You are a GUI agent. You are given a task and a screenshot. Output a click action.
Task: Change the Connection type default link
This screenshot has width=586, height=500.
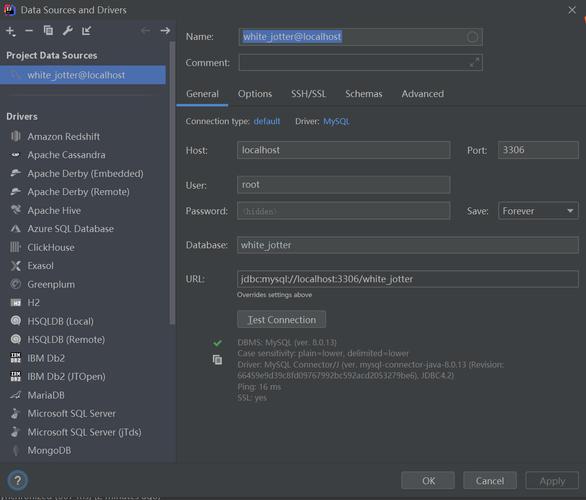pyautogui.click(x=266, y=121)
